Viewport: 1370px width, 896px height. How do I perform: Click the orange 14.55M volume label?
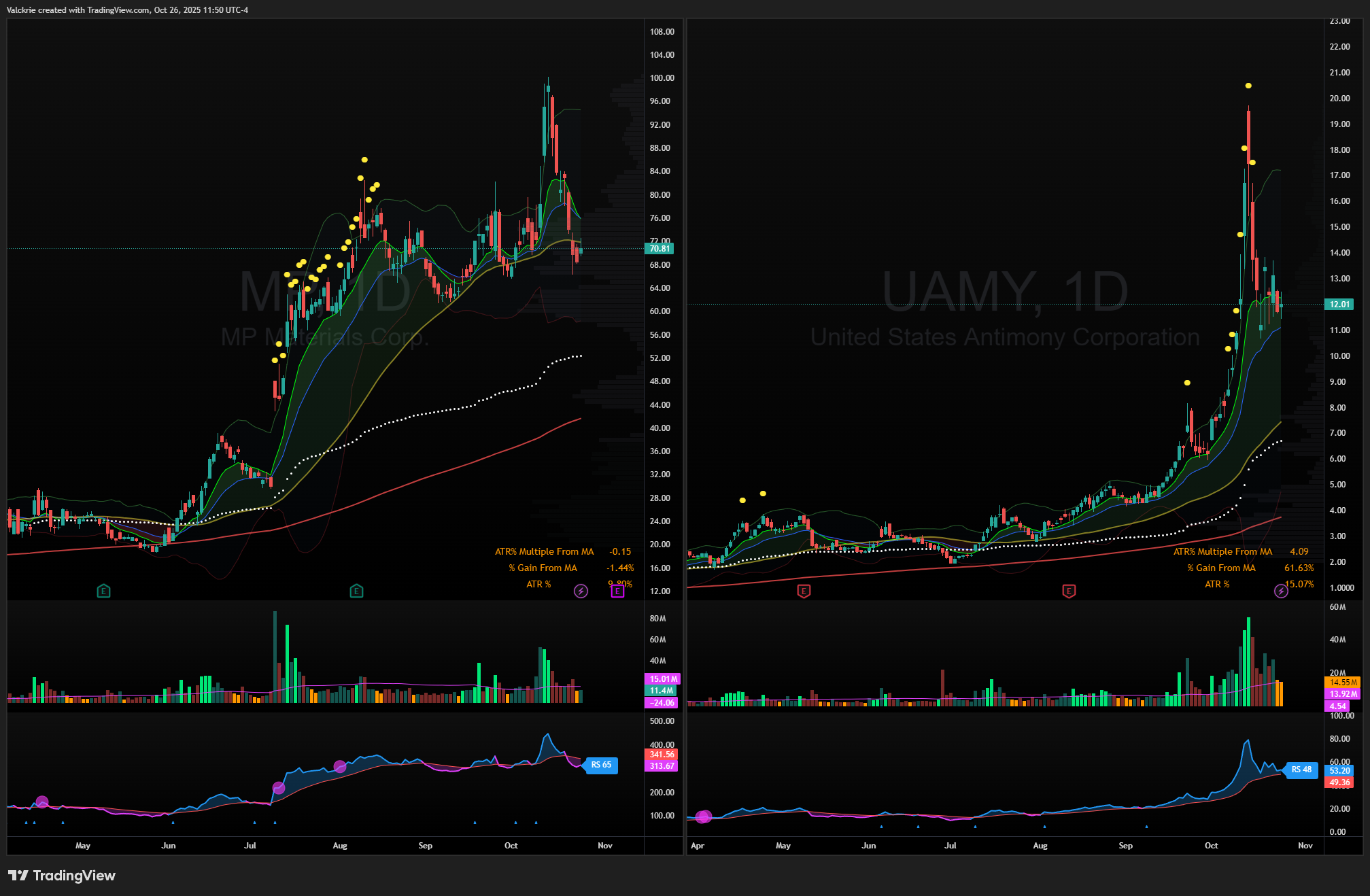(1342, 682)
